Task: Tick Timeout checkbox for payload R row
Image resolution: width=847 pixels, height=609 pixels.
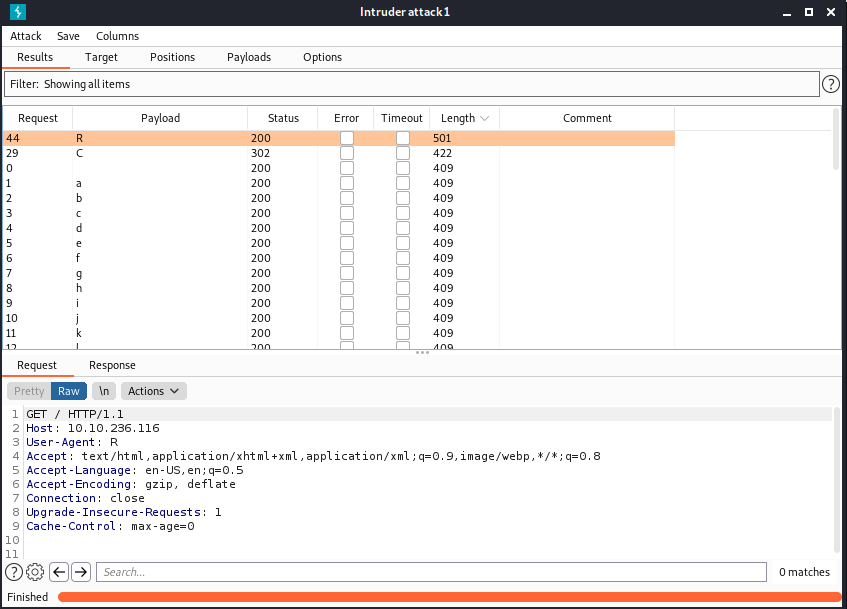Action: 402,138
